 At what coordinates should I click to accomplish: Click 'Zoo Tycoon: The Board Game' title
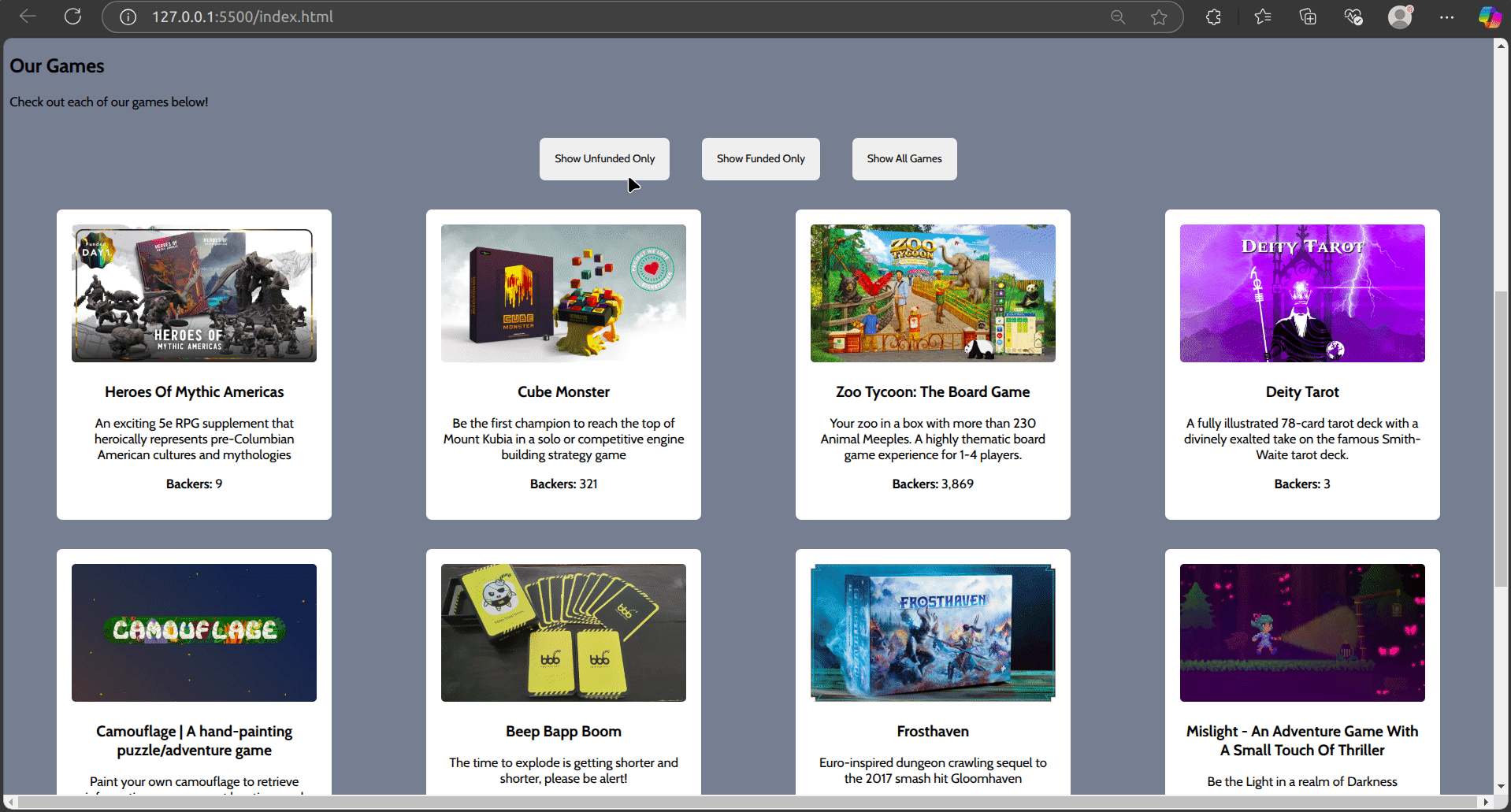point(933,392)
